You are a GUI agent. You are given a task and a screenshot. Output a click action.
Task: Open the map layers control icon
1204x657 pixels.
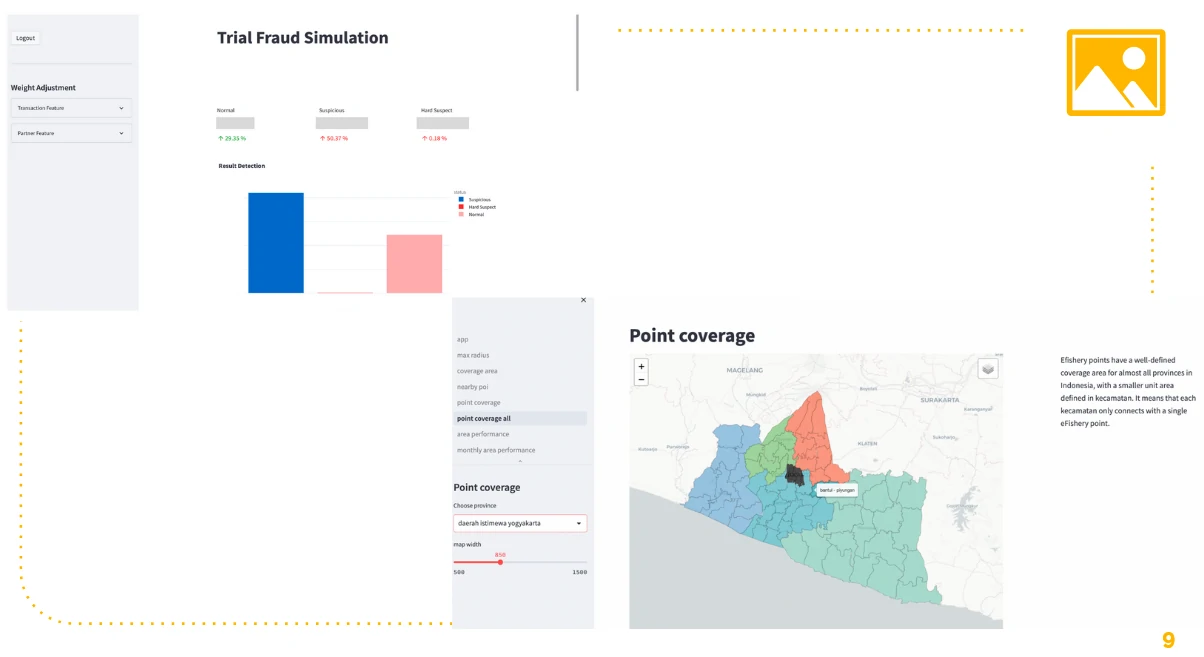click(x=988, y=369)
